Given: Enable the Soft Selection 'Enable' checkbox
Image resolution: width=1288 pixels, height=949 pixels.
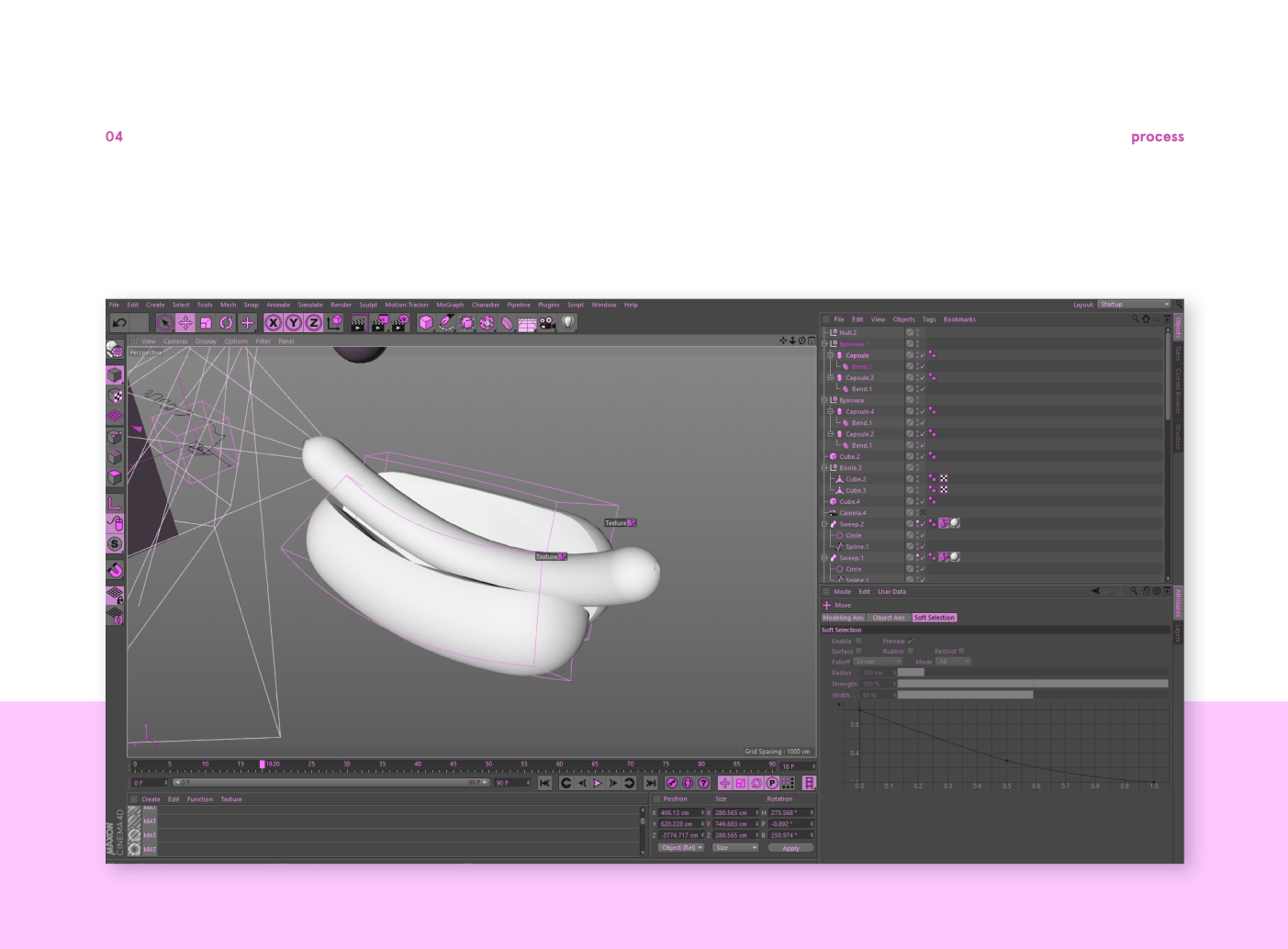Looking at the screenshot, I should coord(858,641).
